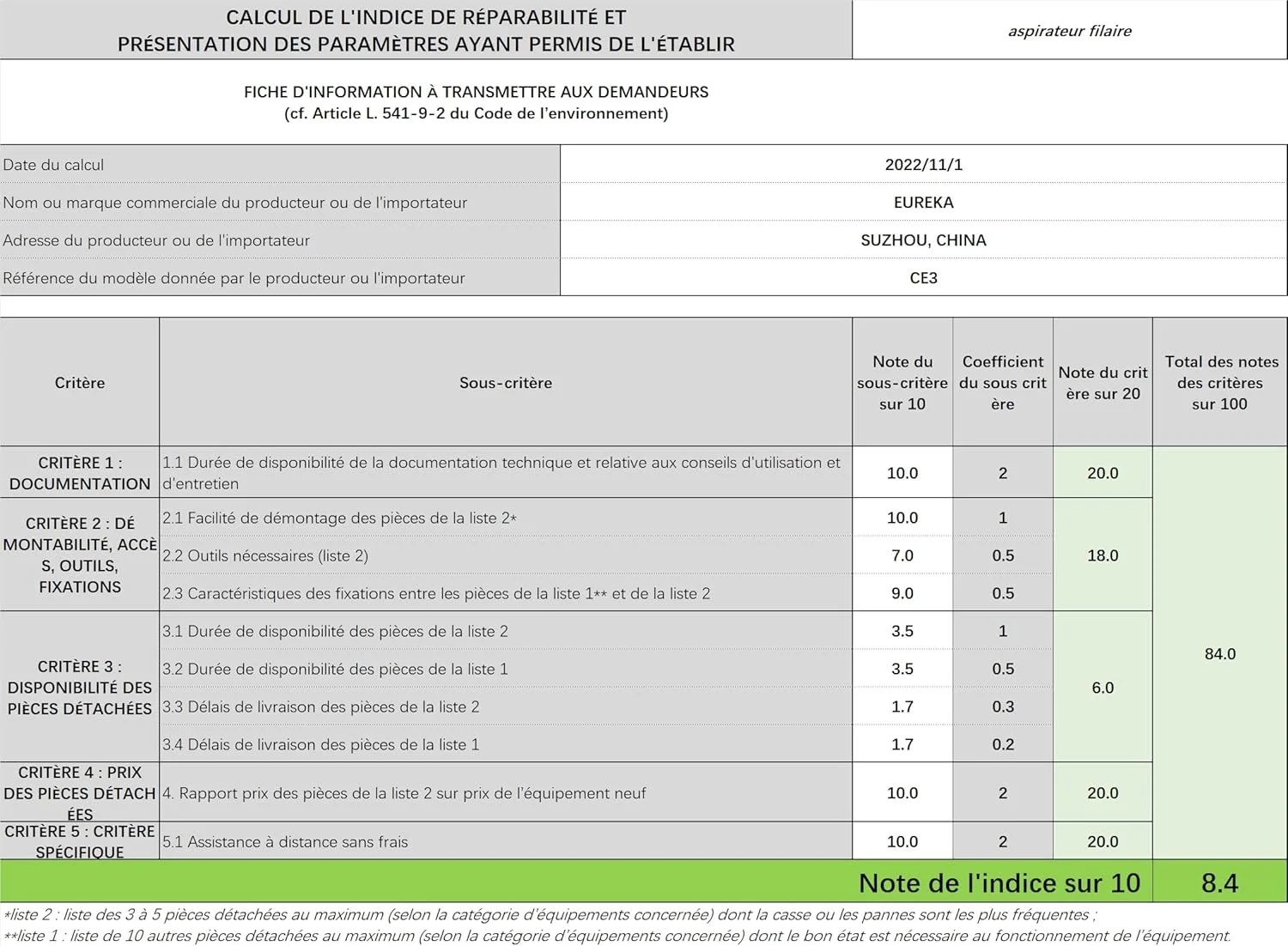Select the final index score 8.4
Screen dimensions: 1288x946
click(x=1219, y=882)
